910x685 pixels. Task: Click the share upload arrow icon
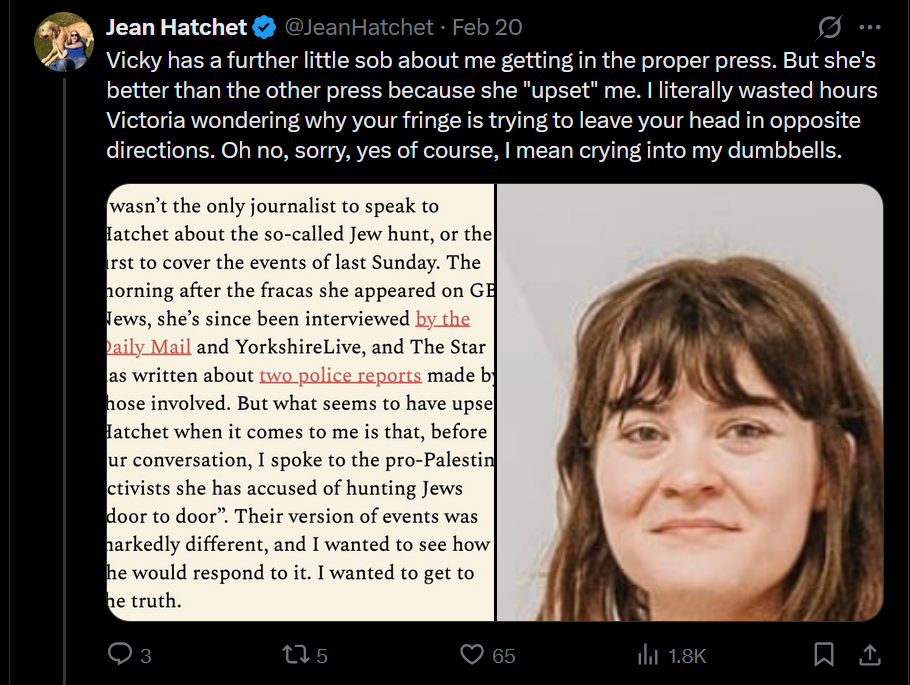[870, 655]
